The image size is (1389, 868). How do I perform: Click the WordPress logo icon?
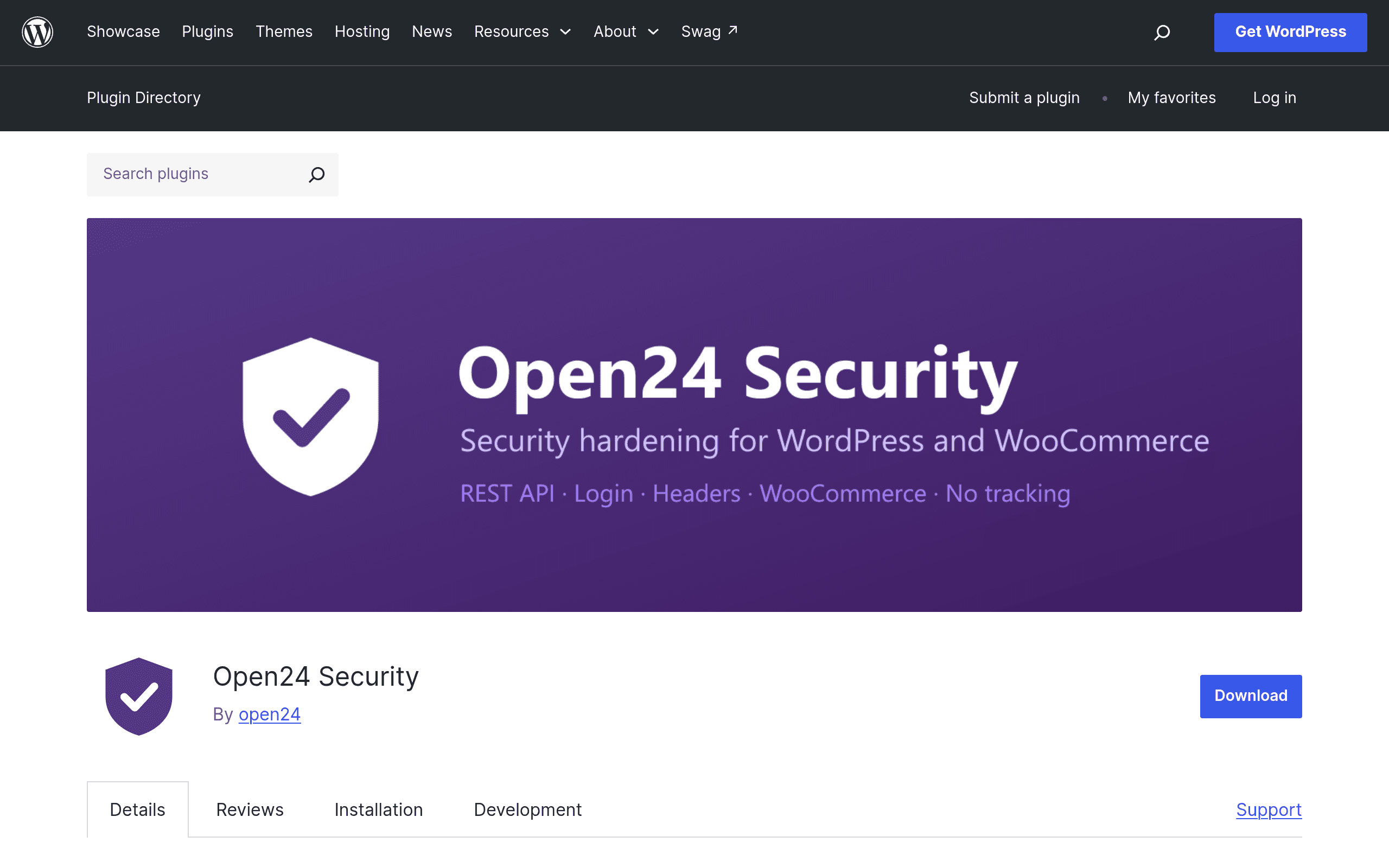(37, 32)
